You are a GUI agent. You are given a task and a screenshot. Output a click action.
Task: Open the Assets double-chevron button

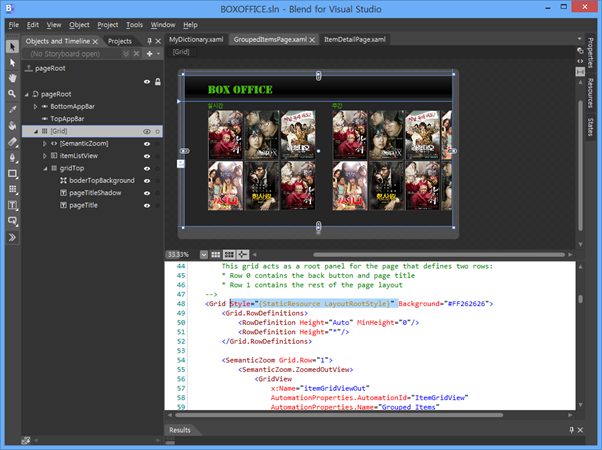click(x=11, y=237)
